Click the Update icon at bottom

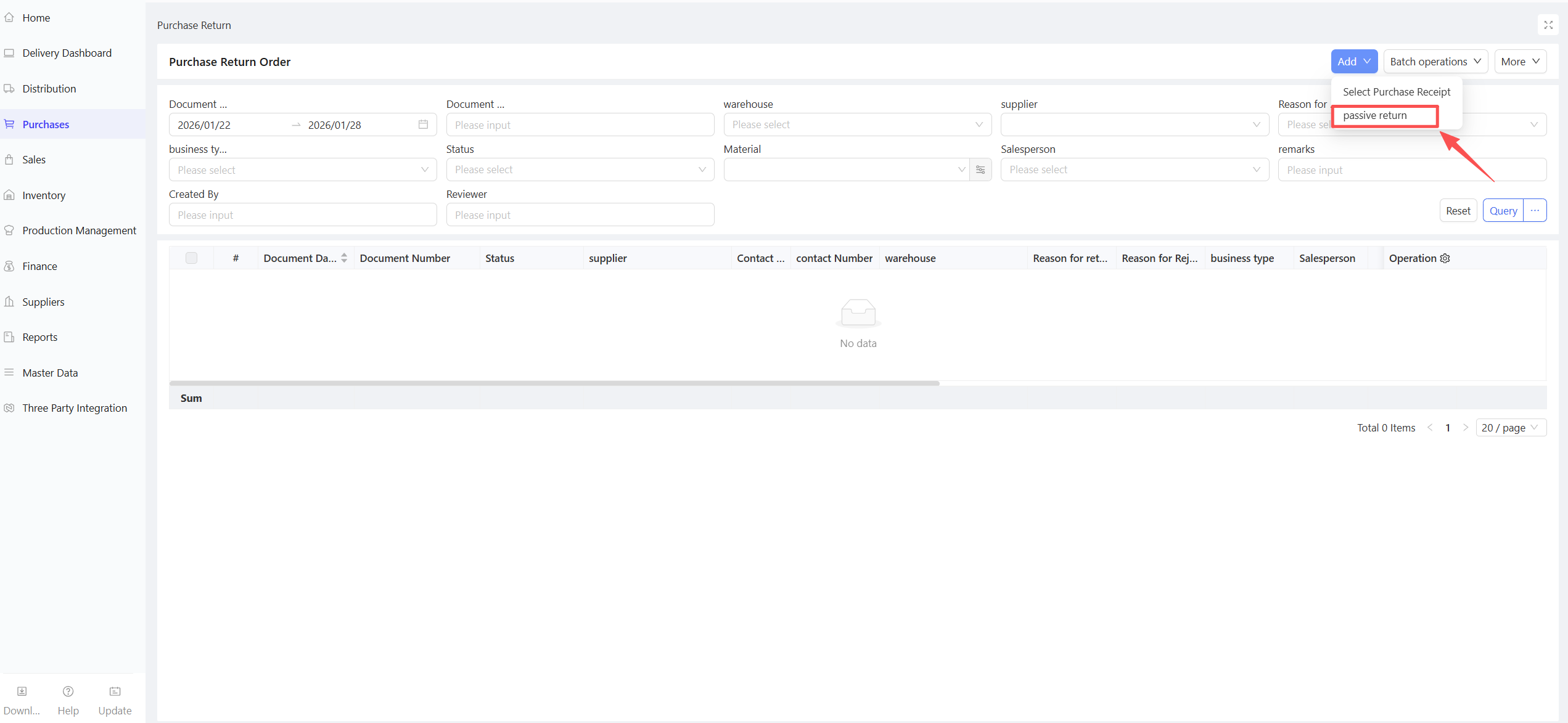click(x=115, y=692)
